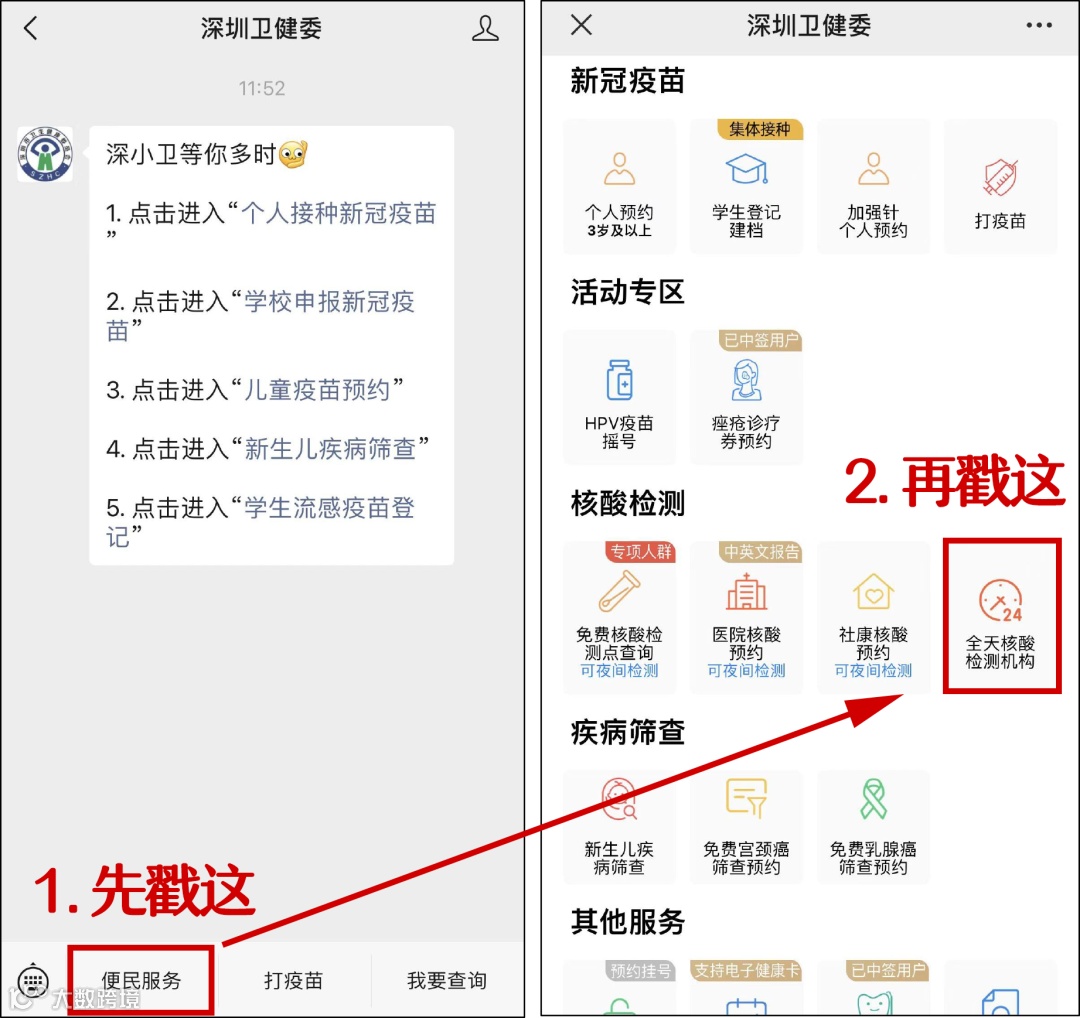Open the 我要查询 bottom menu

point(446,980)
